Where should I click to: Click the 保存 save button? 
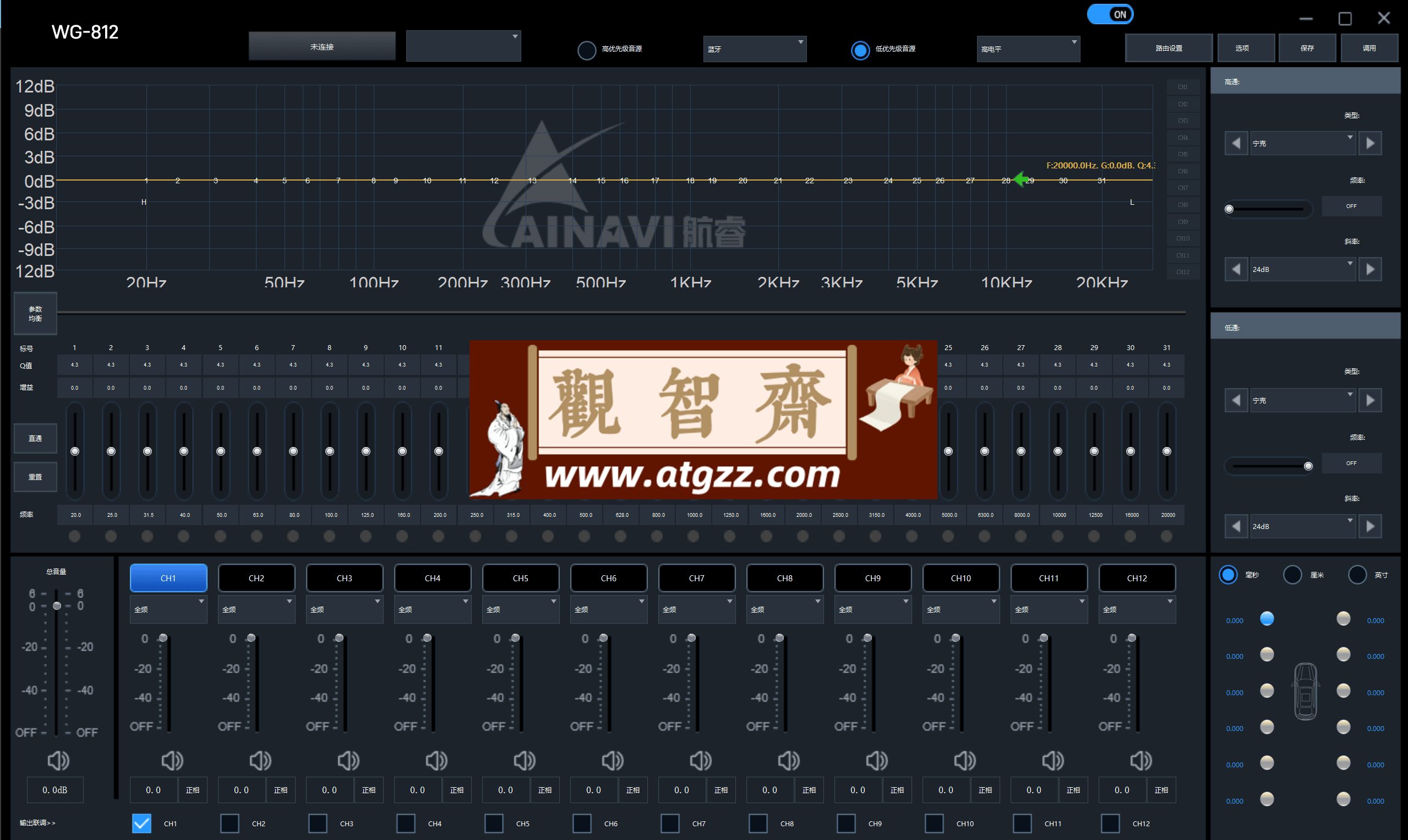pyautogui.click(x=1307, y=48)
